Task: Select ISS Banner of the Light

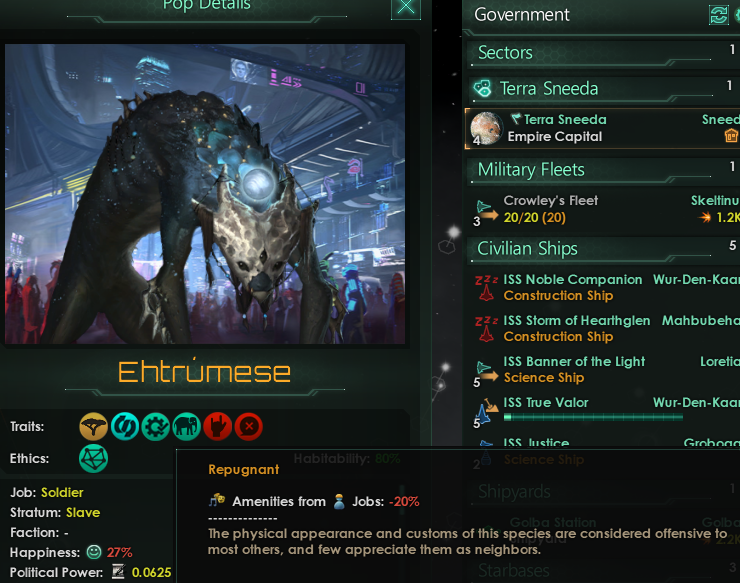Action: [x=605, y=370]
